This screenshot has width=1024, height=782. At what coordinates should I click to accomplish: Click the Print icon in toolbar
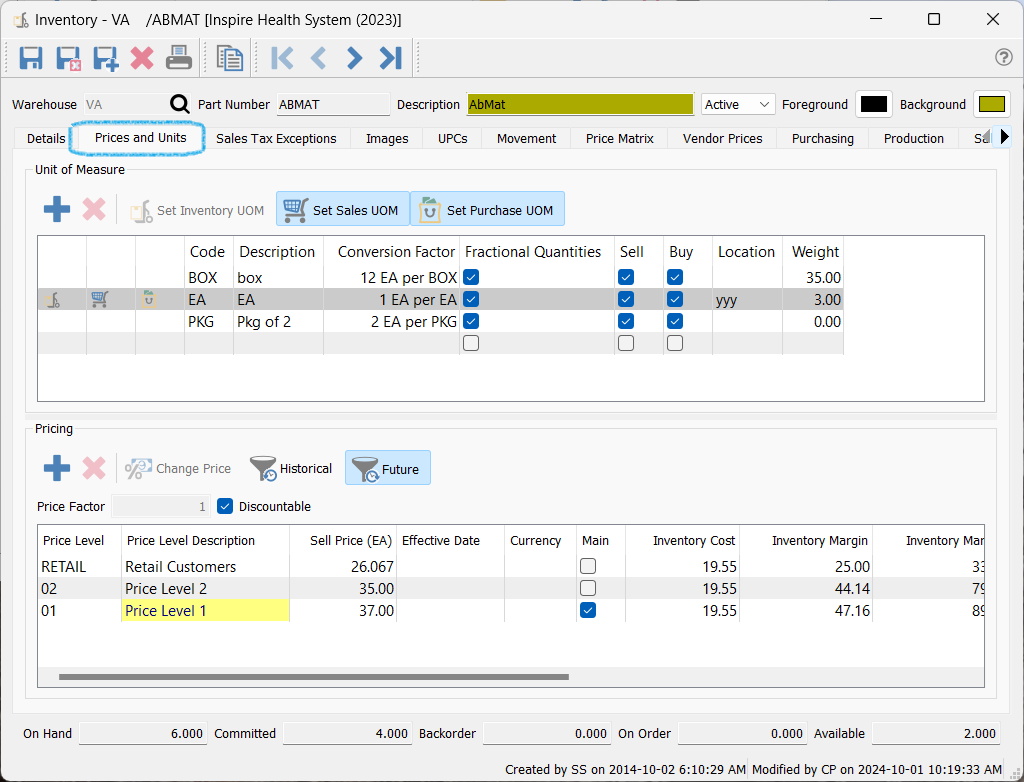tap(179, 58)
